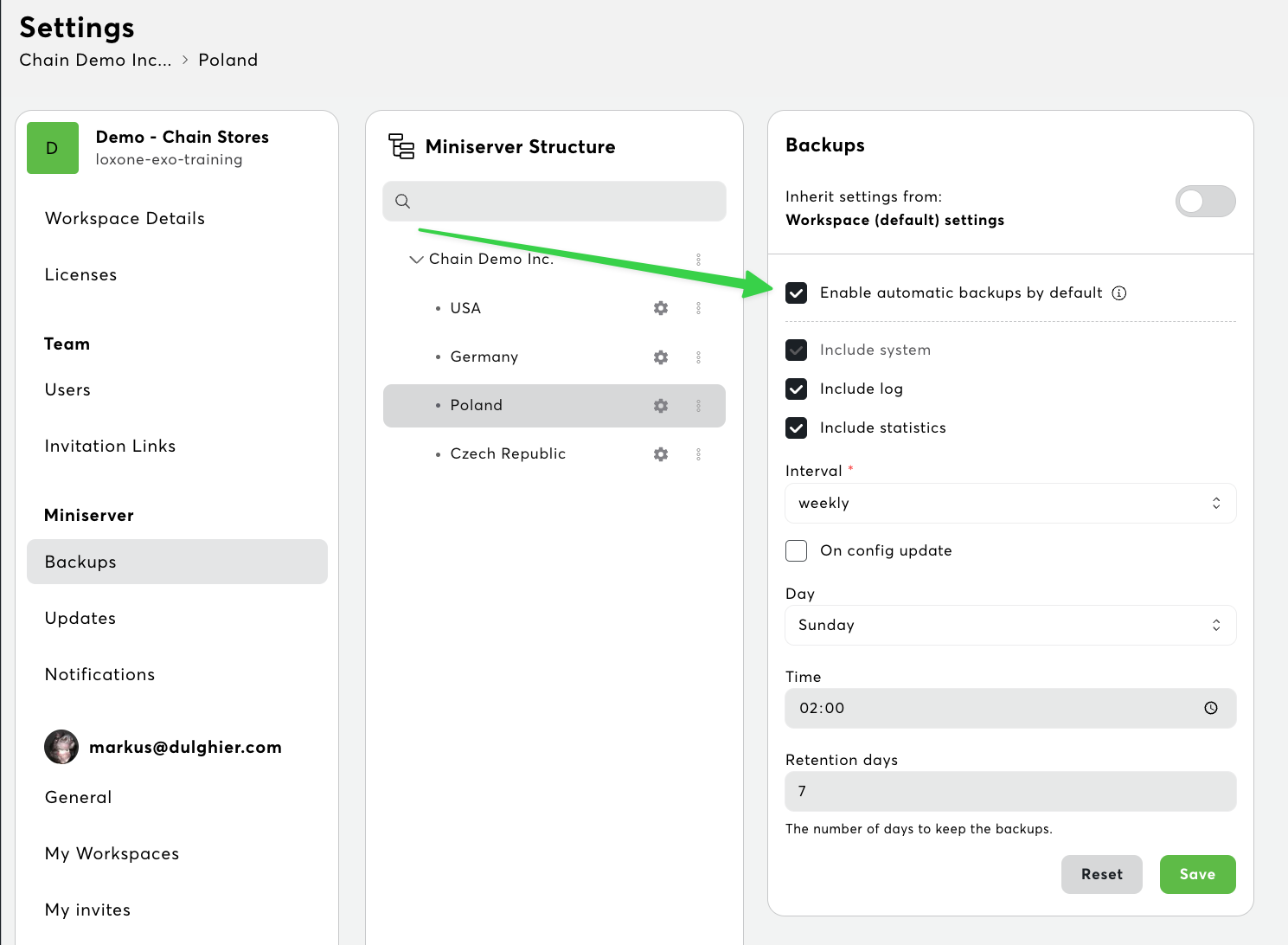Screen dimensions: 1288x945
Task: Open the Interval dropdown showing weekly
Action: pyautogui.click(x=1009, y=504)
